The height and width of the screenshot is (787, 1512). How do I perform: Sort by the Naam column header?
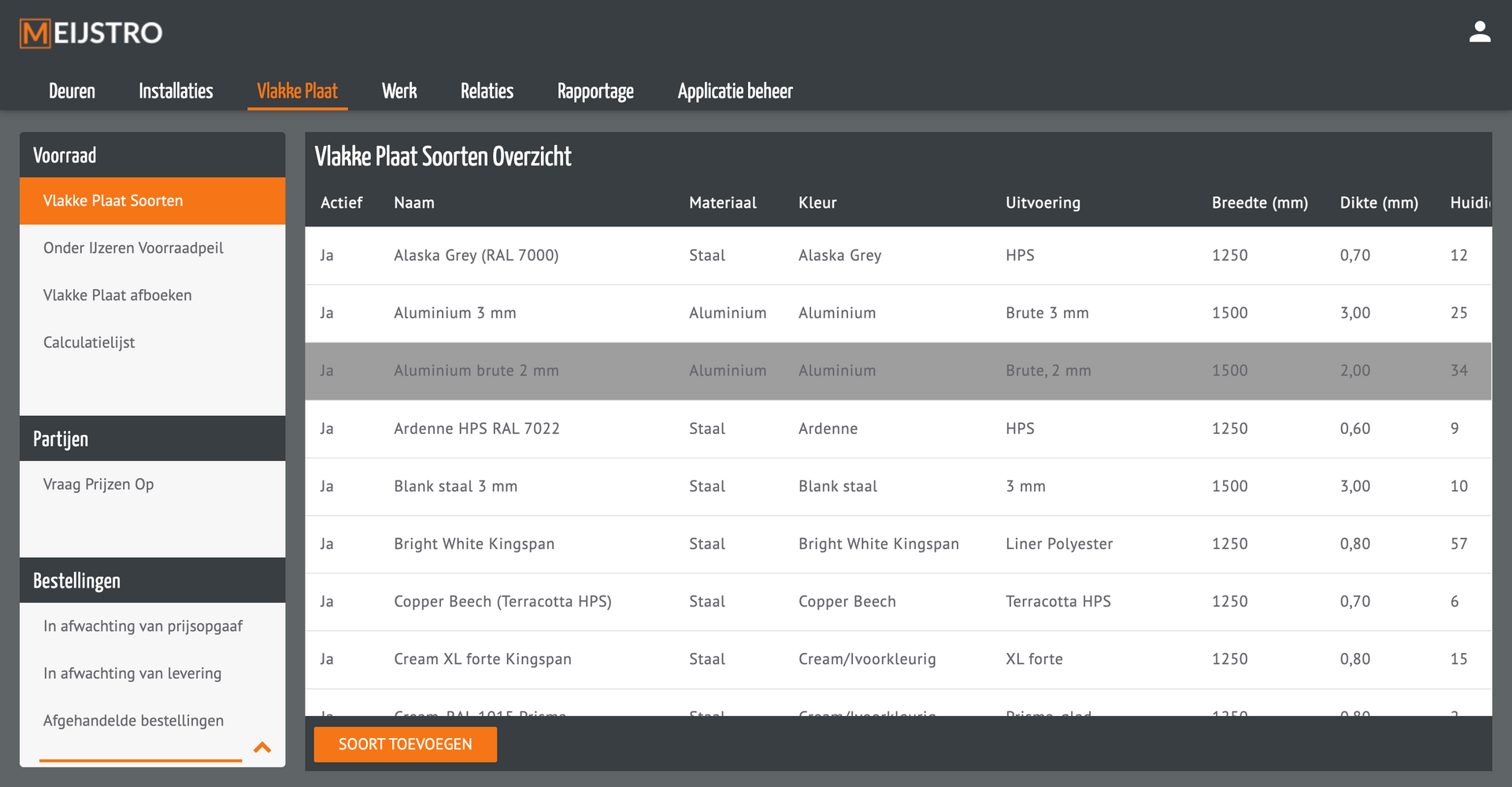coord(414,202)
